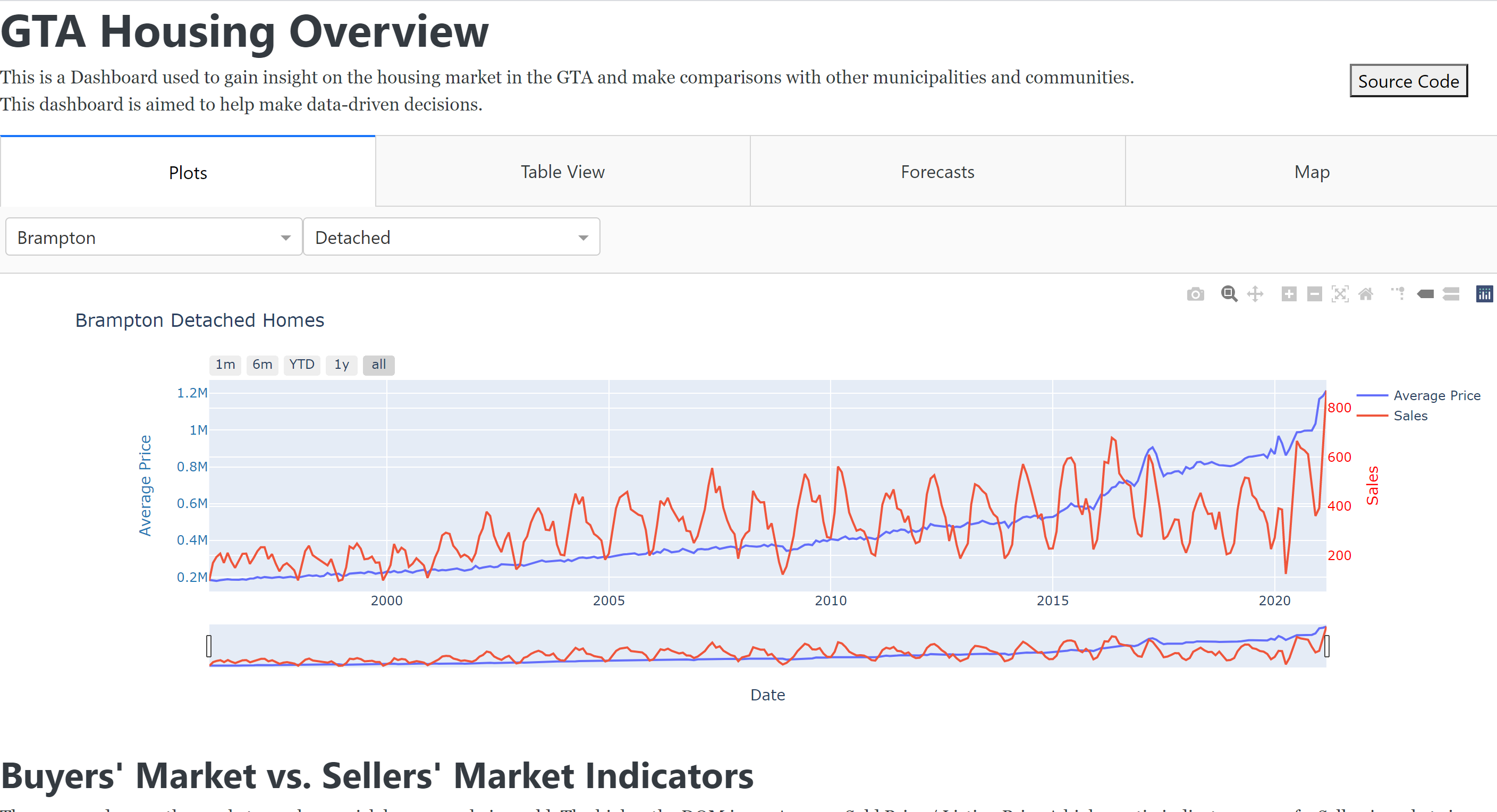
Task: Select the Zoom magnifier tool
Action: (x=1229, y=294)
